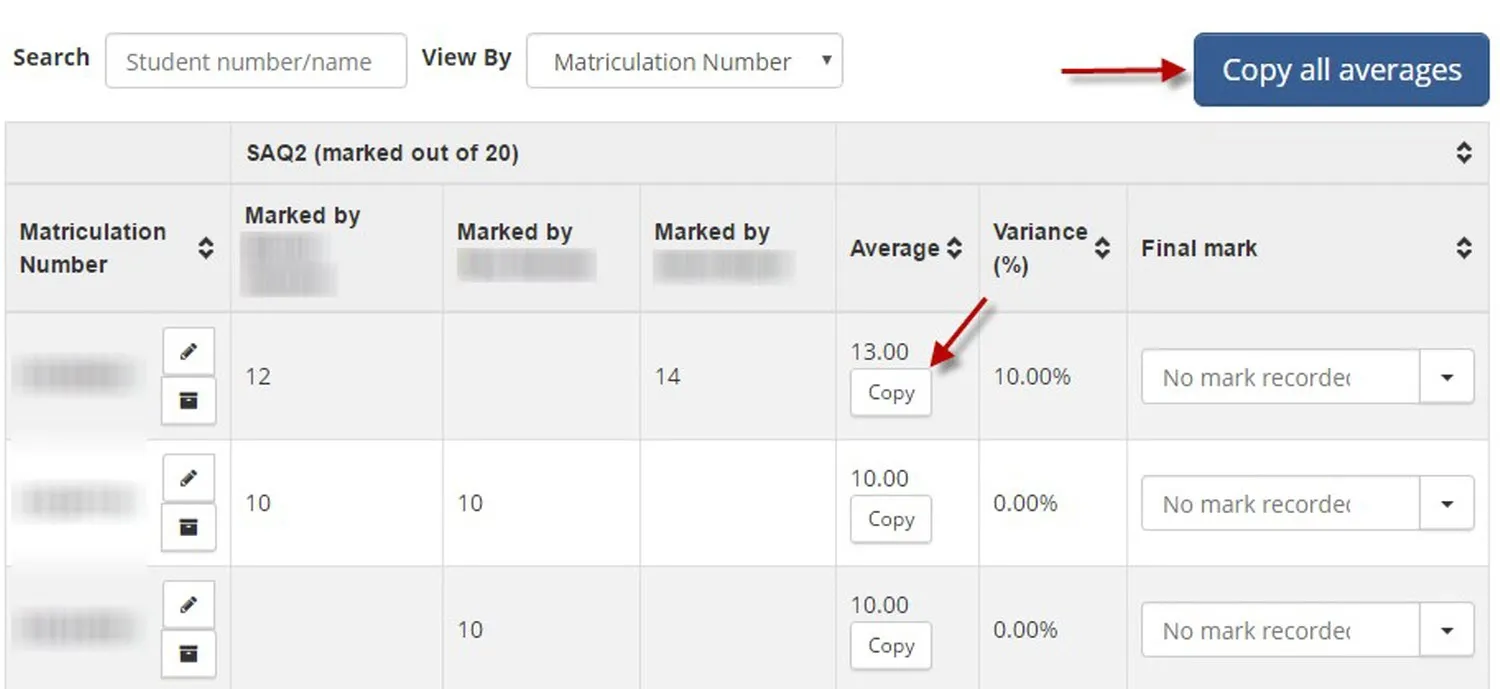Open the View By Matriculation Number dropdown
Image resolution: width=1500 pixels, height=689 pixels.
click(684, 62)
